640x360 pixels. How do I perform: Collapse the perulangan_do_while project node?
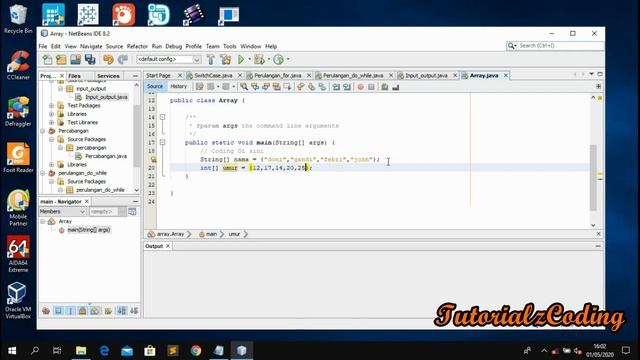pos(43,173)
